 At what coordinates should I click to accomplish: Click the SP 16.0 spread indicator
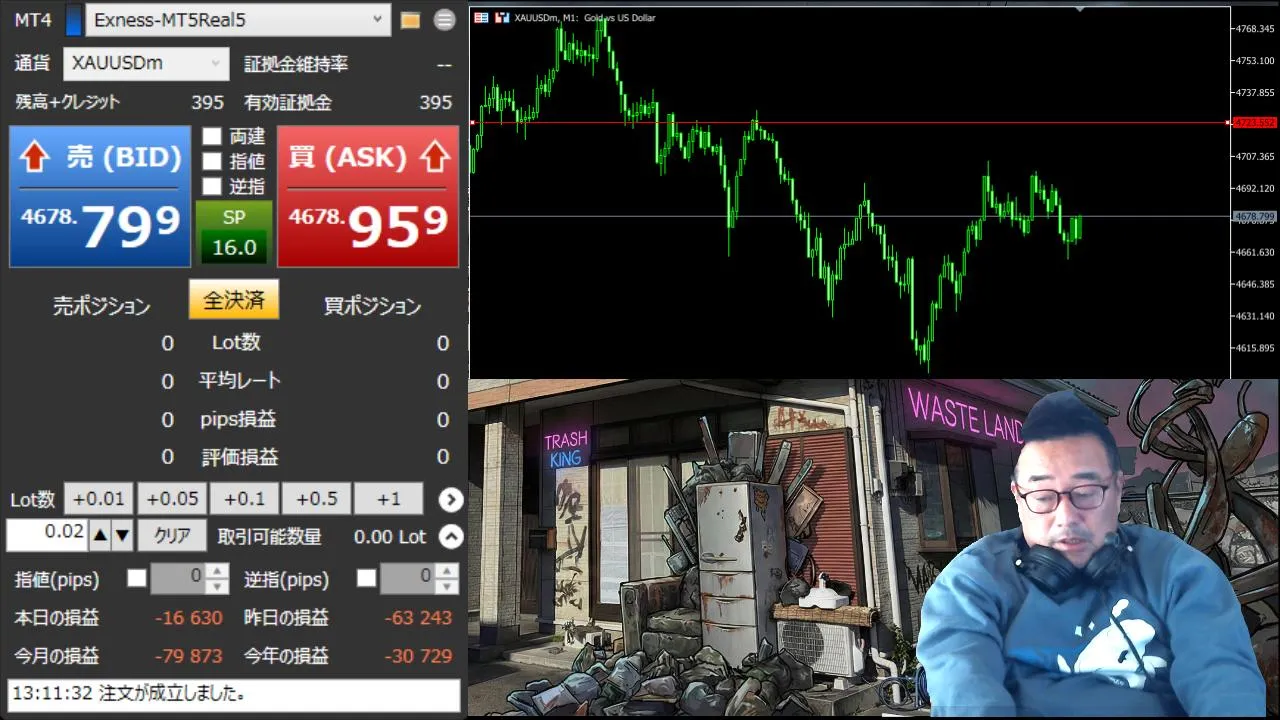coord(234,233)
